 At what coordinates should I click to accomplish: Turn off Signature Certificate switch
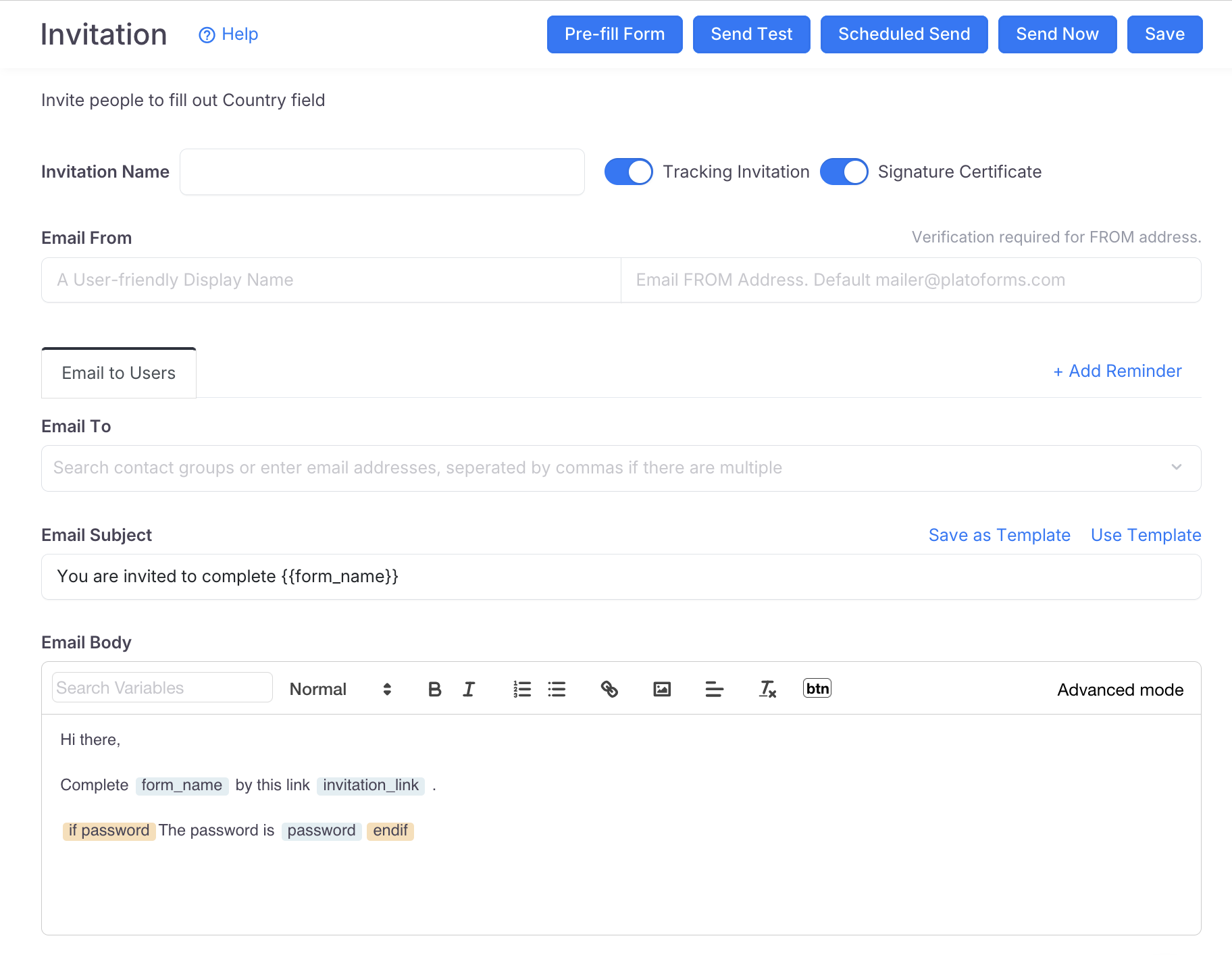click(x=844, y=172)
